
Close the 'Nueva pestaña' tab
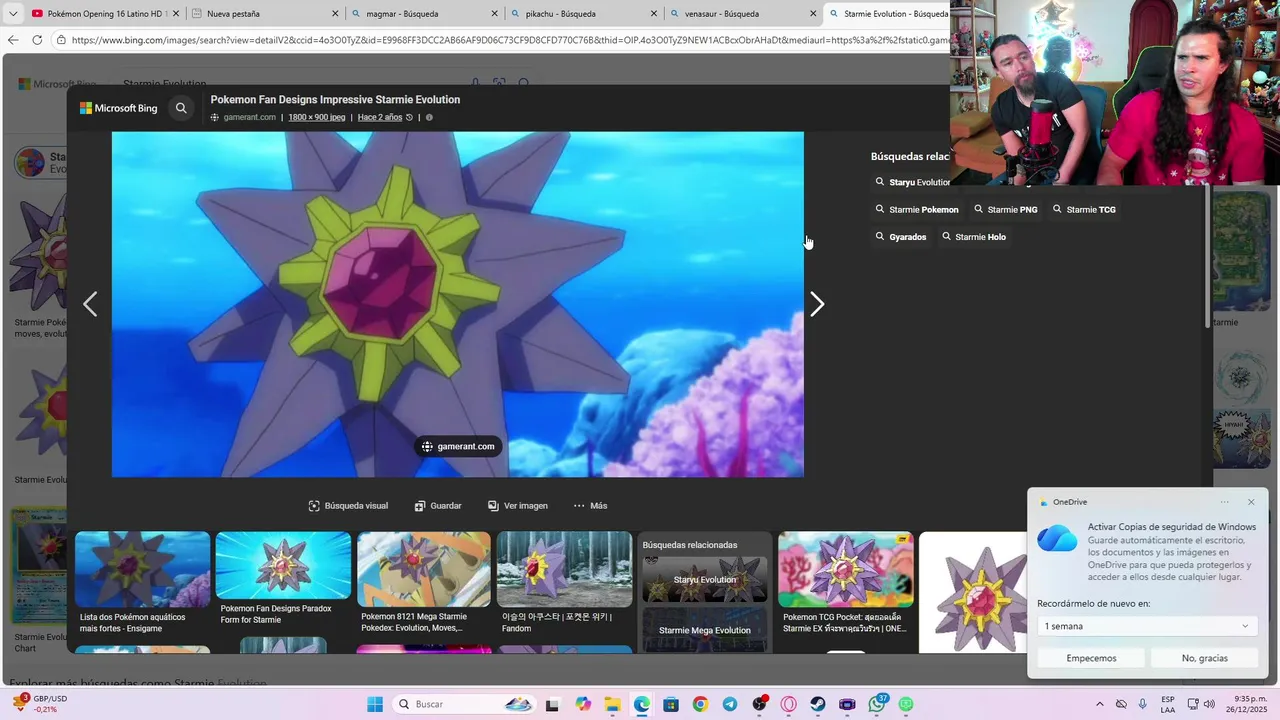tap(335, 14)
